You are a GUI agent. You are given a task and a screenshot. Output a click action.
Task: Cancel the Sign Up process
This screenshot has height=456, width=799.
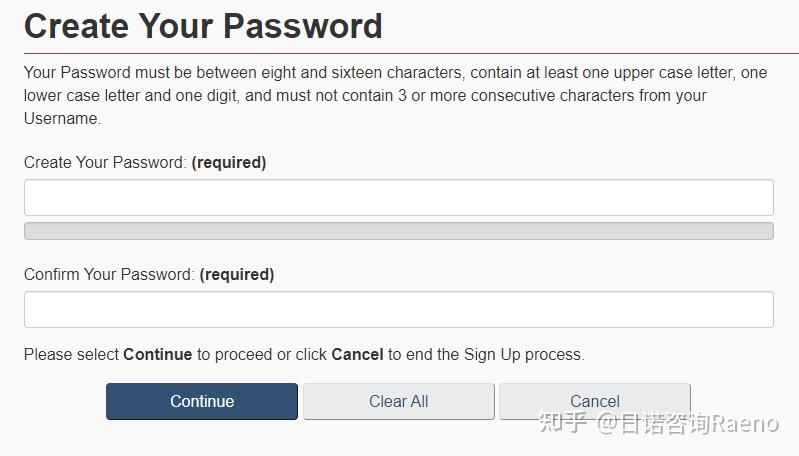[x=594, y=401]
